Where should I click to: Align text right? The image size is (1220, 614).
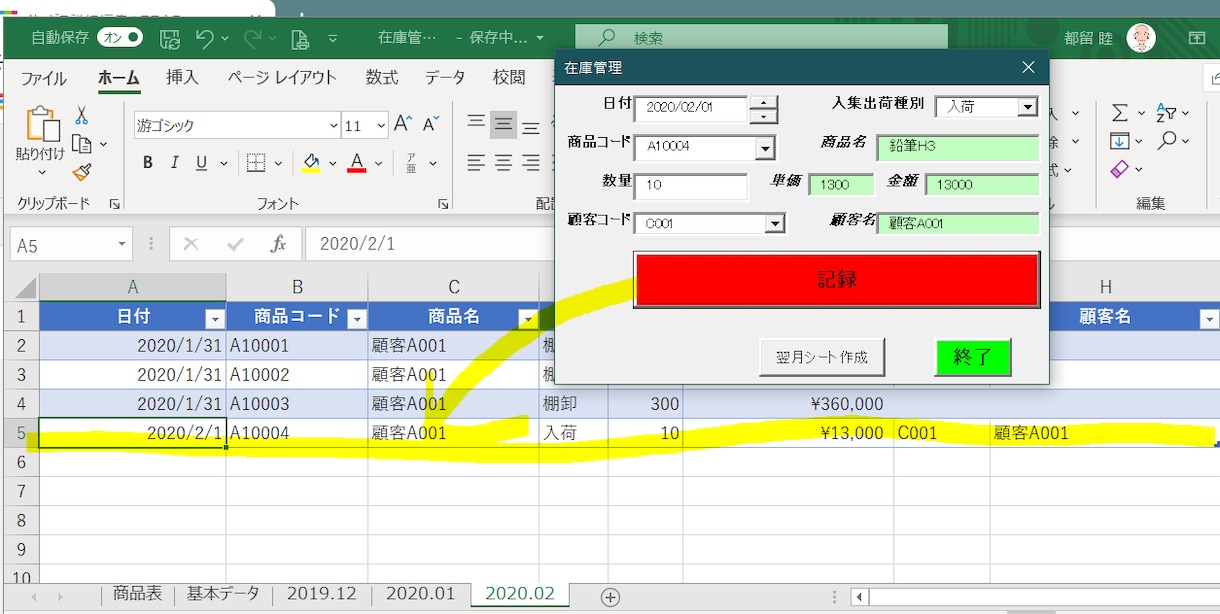tap(531, 162)
